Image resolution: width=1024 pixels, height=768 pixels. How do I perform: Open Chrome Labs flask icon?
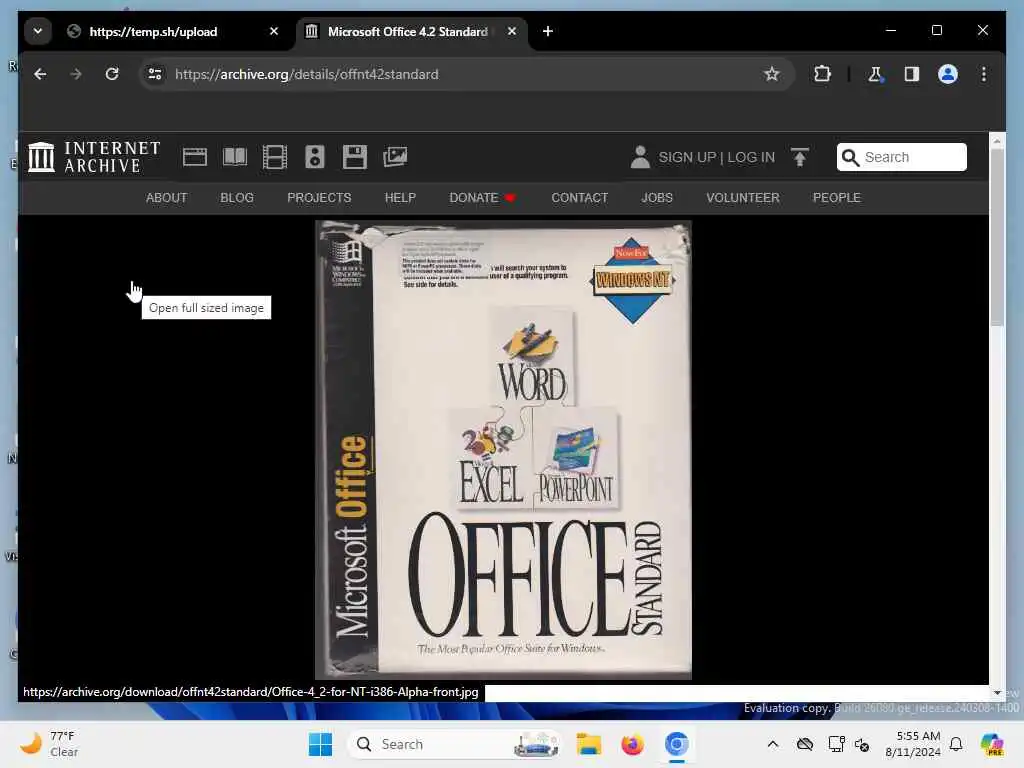point(876,74)
